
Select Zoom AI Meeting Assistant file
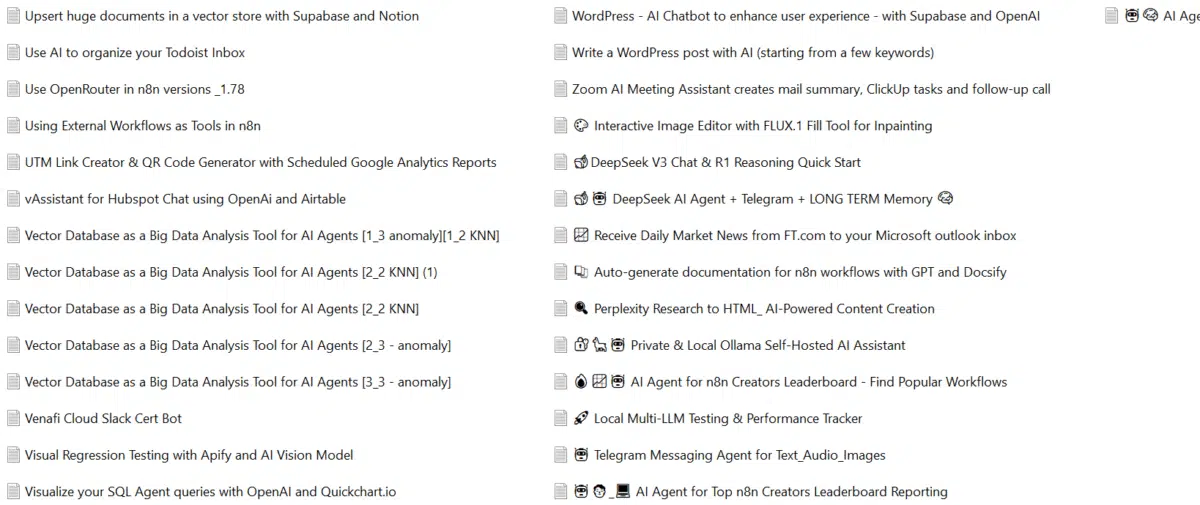[810, 89]
